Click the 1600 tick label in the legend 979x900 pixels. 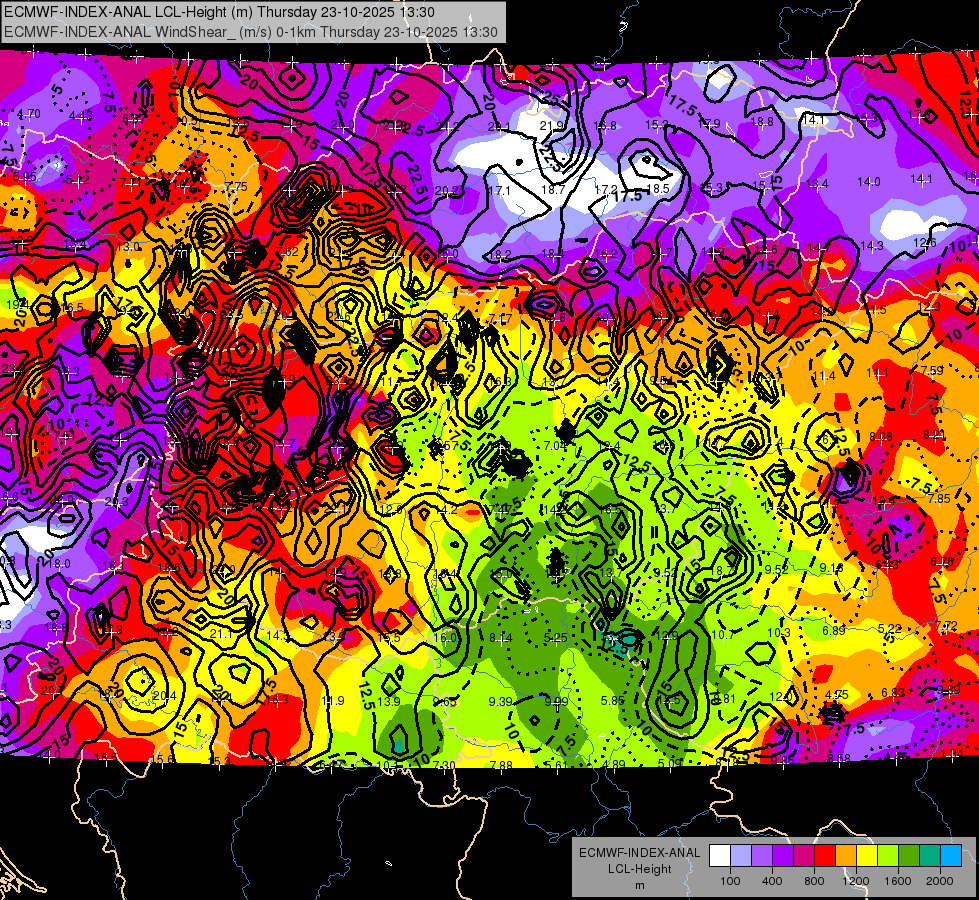[898, 881]
